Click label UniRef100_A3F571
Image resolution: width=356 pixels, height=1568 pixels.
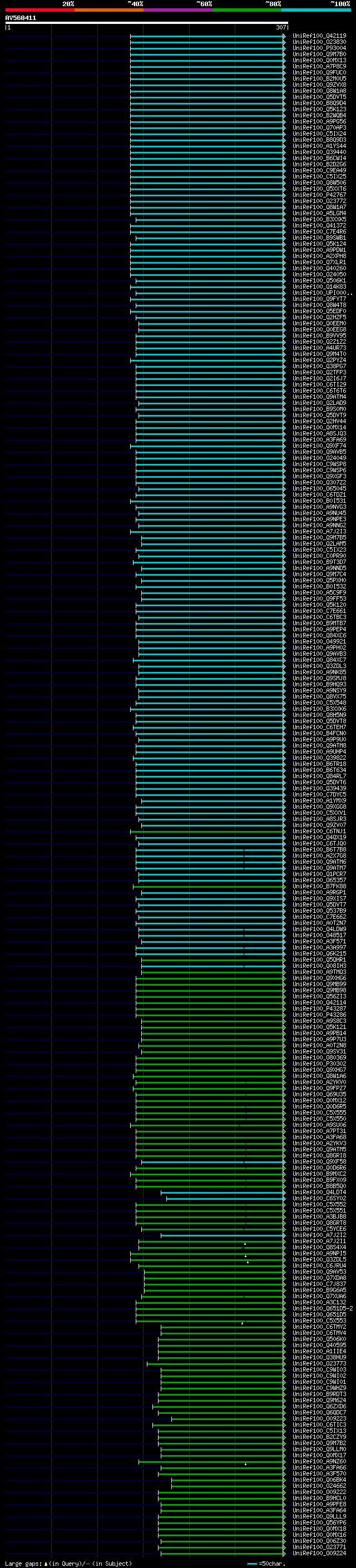(x=319, y=942)
